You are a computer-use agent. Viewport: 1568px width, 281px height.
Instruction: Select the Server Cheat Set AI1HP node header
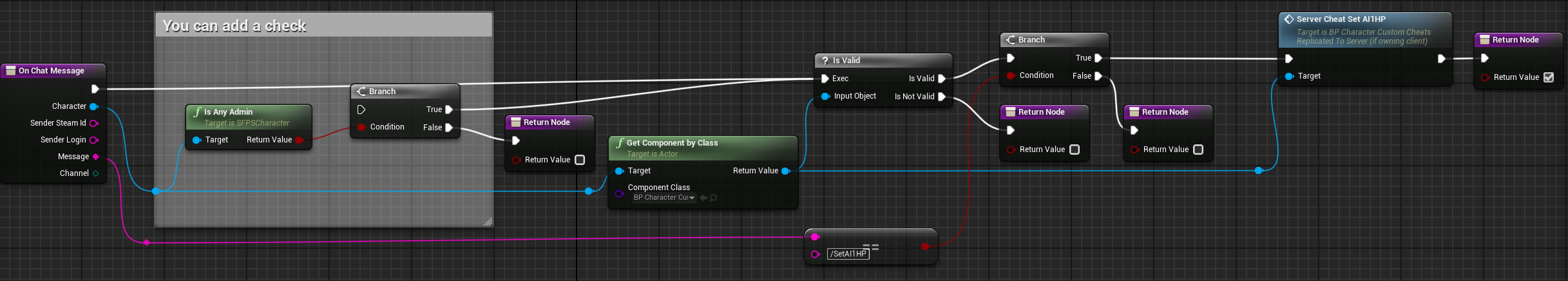(1341, 19)
